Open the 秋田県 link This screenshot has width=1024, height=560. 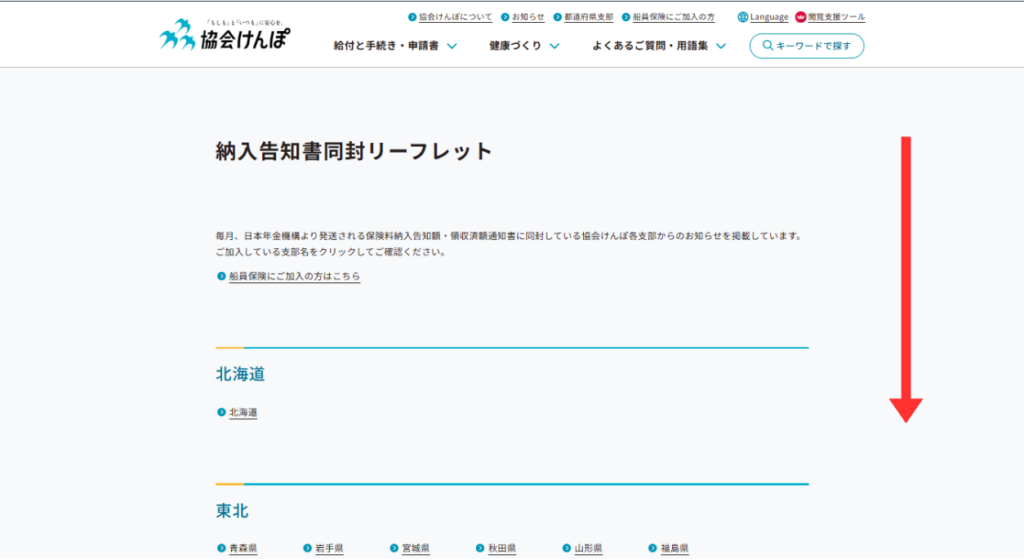(502, 548)
